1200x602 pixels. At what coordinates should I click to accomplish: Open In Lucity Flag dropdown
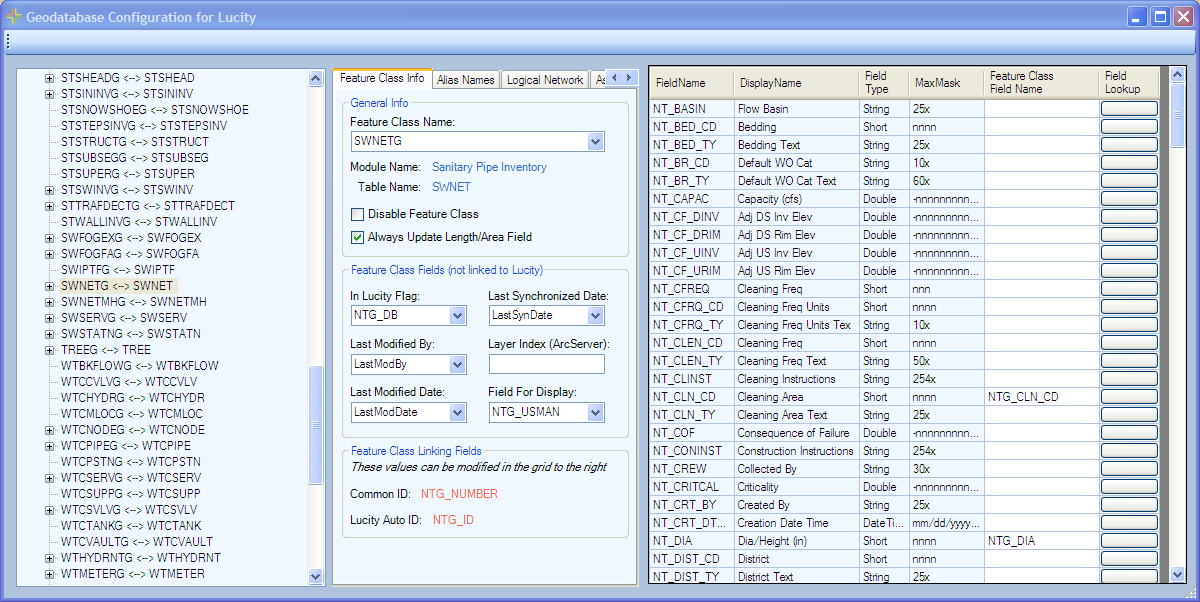point(458,316)
